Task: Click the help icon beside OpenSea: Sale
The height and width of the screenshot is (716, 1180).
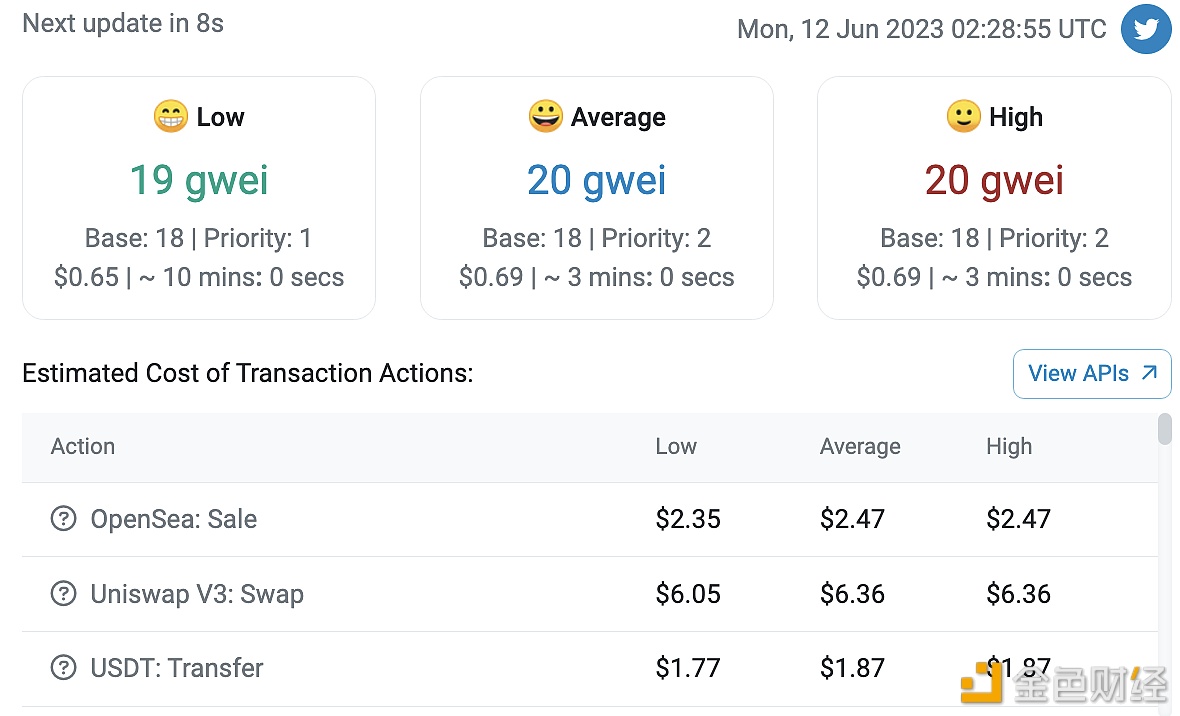Action: (x=63, y=519)
